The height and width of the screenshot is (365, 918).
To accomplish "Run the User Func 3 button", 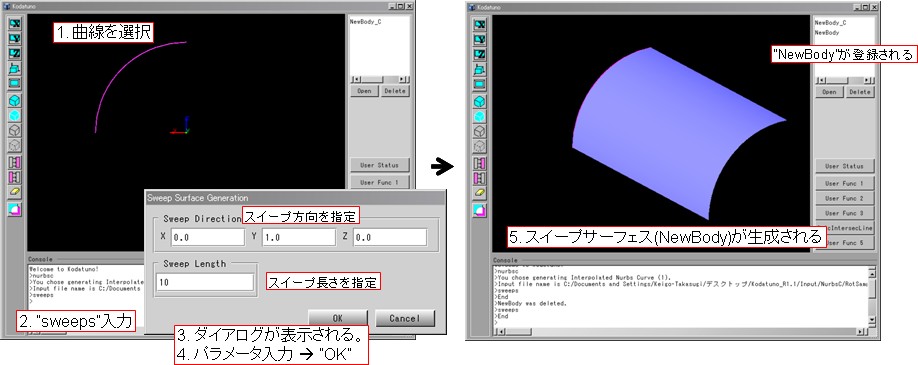I will (x=844, y=213).
